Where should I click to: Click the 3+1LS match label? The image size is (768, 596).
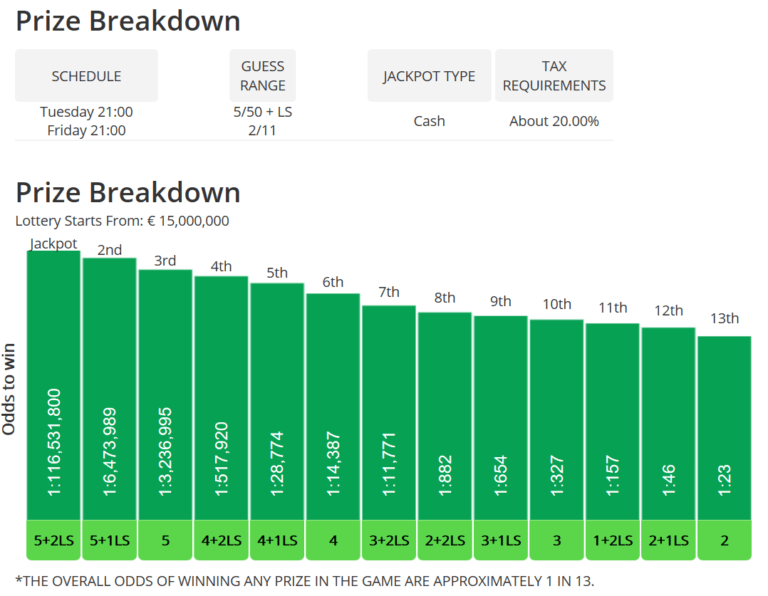coord(501,540)
